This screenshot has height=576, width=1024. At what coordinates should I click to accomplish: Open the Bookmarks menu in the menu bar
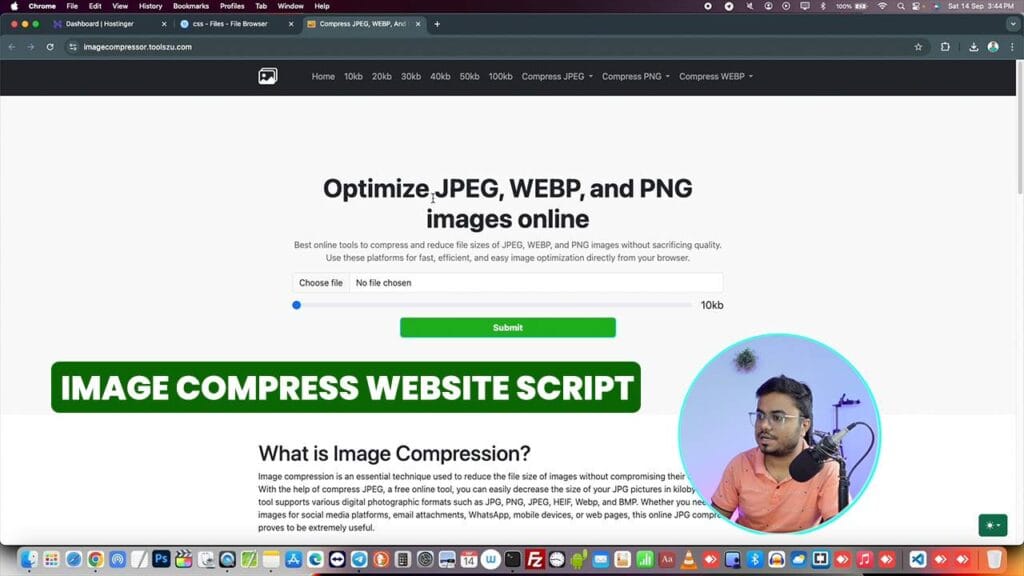click(x=190, y=5)
